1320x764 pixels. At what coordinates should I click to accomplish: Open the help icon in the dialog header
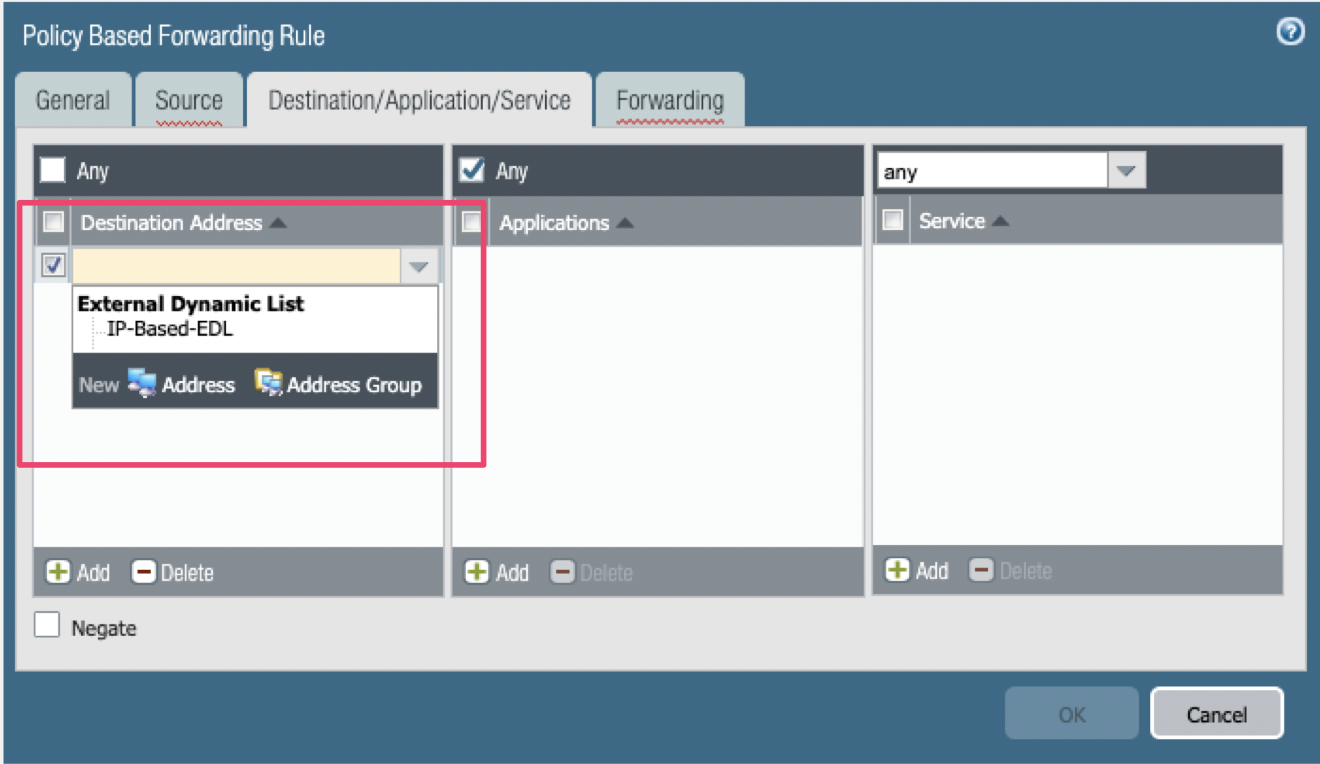click(x=1291, y=33)
